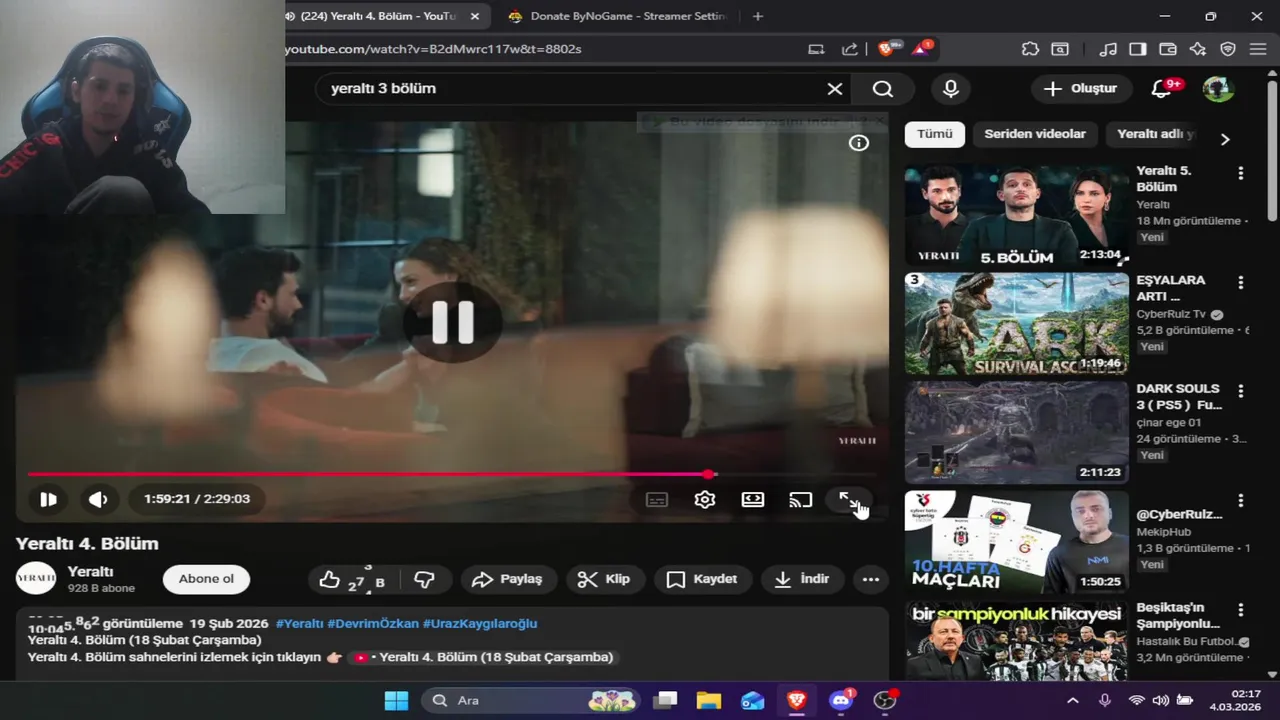Click the Brave Shields lion icon
This screenshot has height=720, width=1280.
887,48
